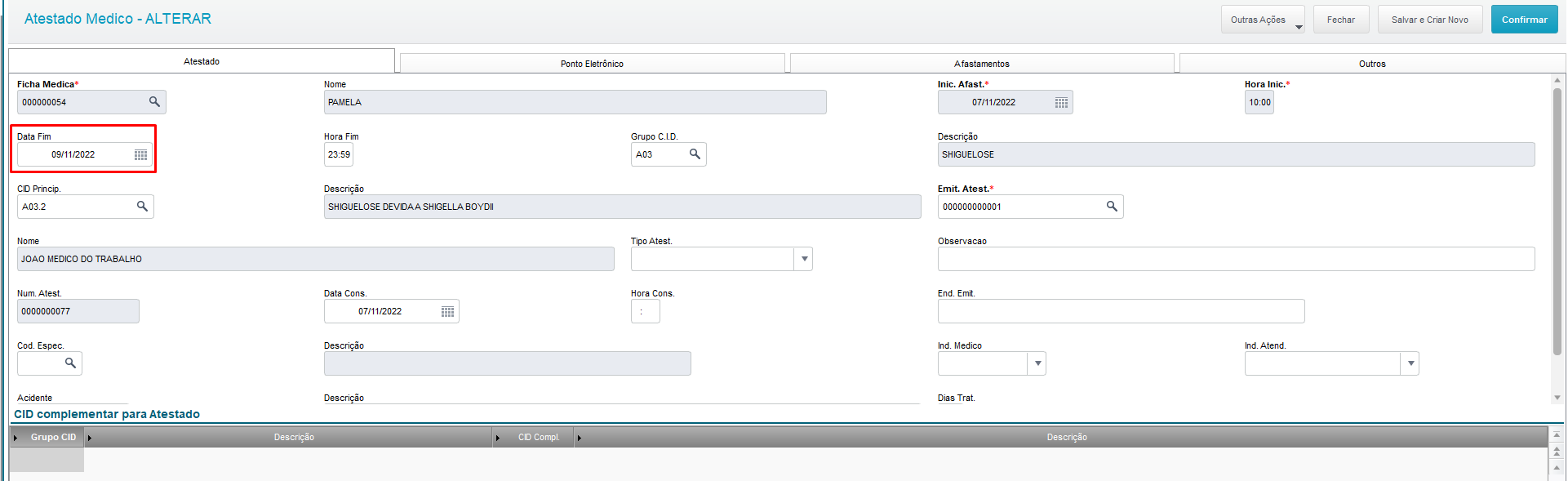This screenshot has width=1568, height=481.
Task: Click Salvar e Criar Novo button
Action: (1430, 20)
